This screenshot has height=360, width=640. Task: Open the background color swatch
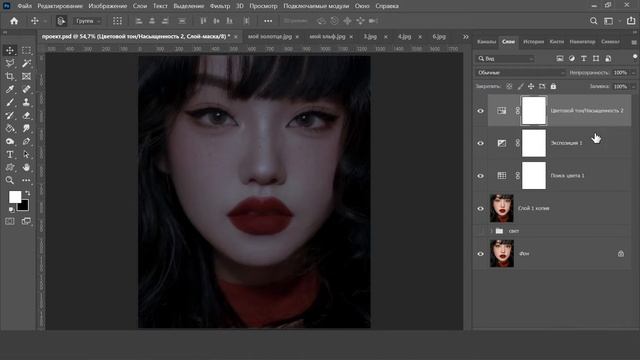pos(24,206)
